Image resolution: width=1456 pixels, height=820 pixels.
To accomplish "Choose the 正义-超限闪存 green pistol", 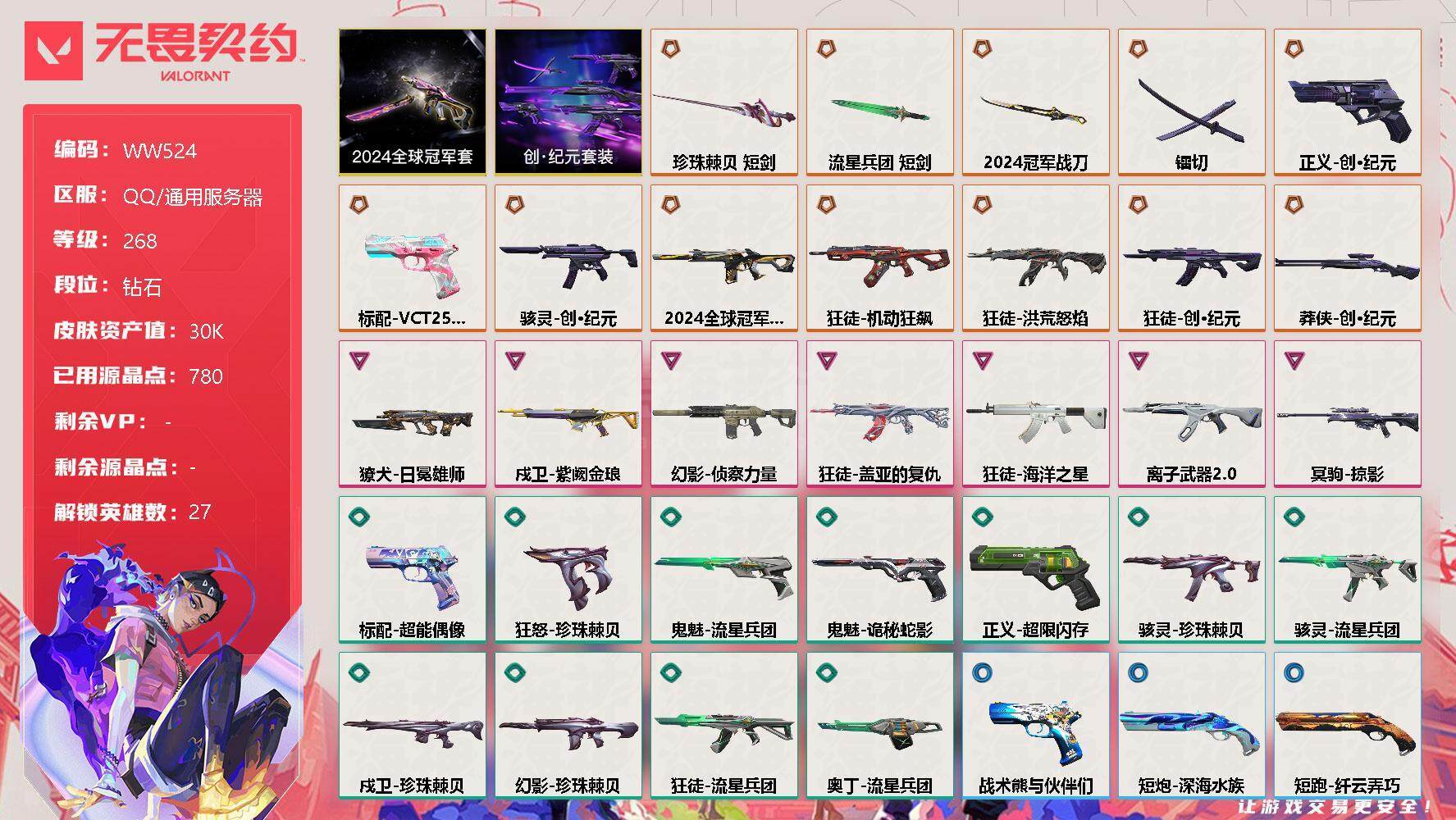I will (1036, 570).
